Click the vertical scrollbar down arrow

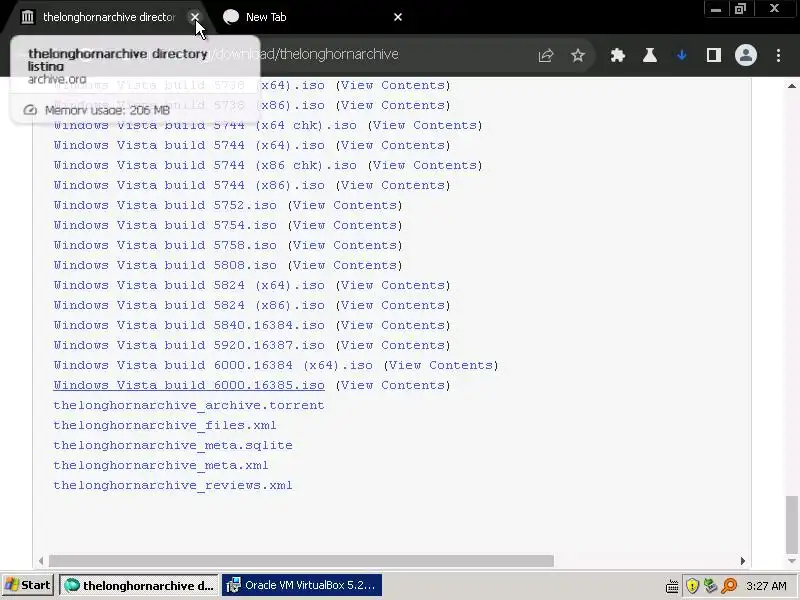tap(791, 561)
